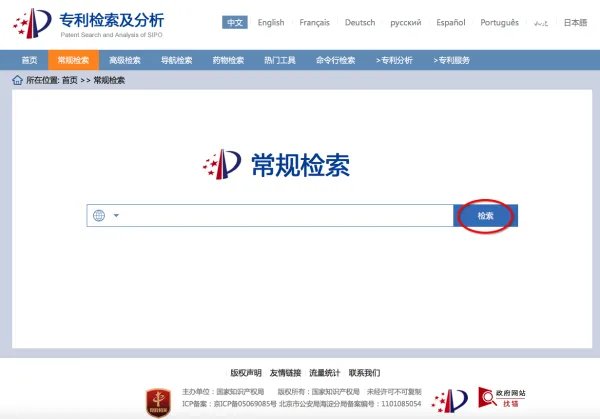Click the SIPO logo in the header

click(32, 23)
